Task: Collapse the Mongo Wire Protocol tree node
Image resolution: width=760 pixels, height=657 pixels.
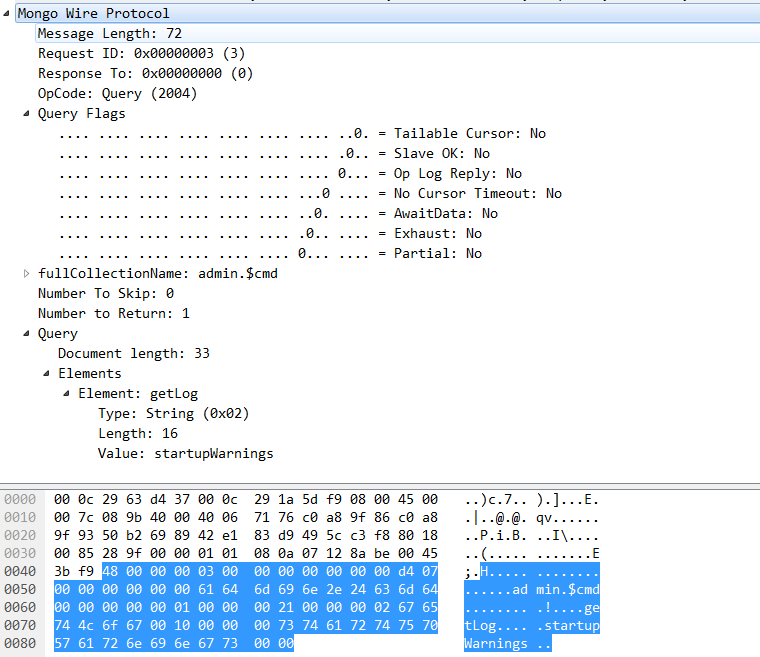Action: pyautogui.click(x=6, y=14)
